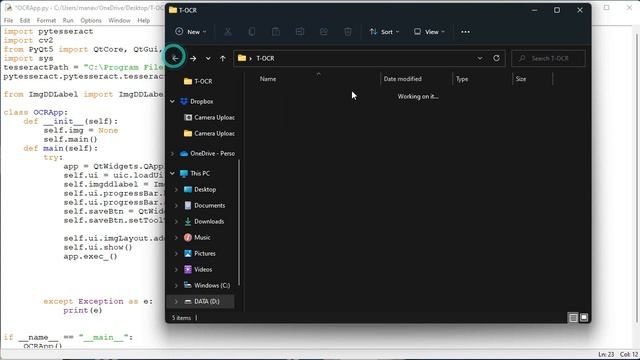Viewport: 640px width, 360px height.
Task: Open Videos in navigation pane
Action: [x=198, y=269]
